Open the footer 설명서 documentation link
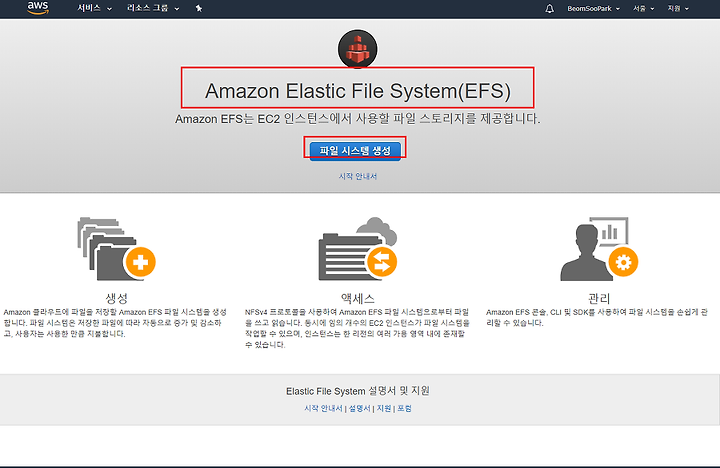 click(360, 408)
